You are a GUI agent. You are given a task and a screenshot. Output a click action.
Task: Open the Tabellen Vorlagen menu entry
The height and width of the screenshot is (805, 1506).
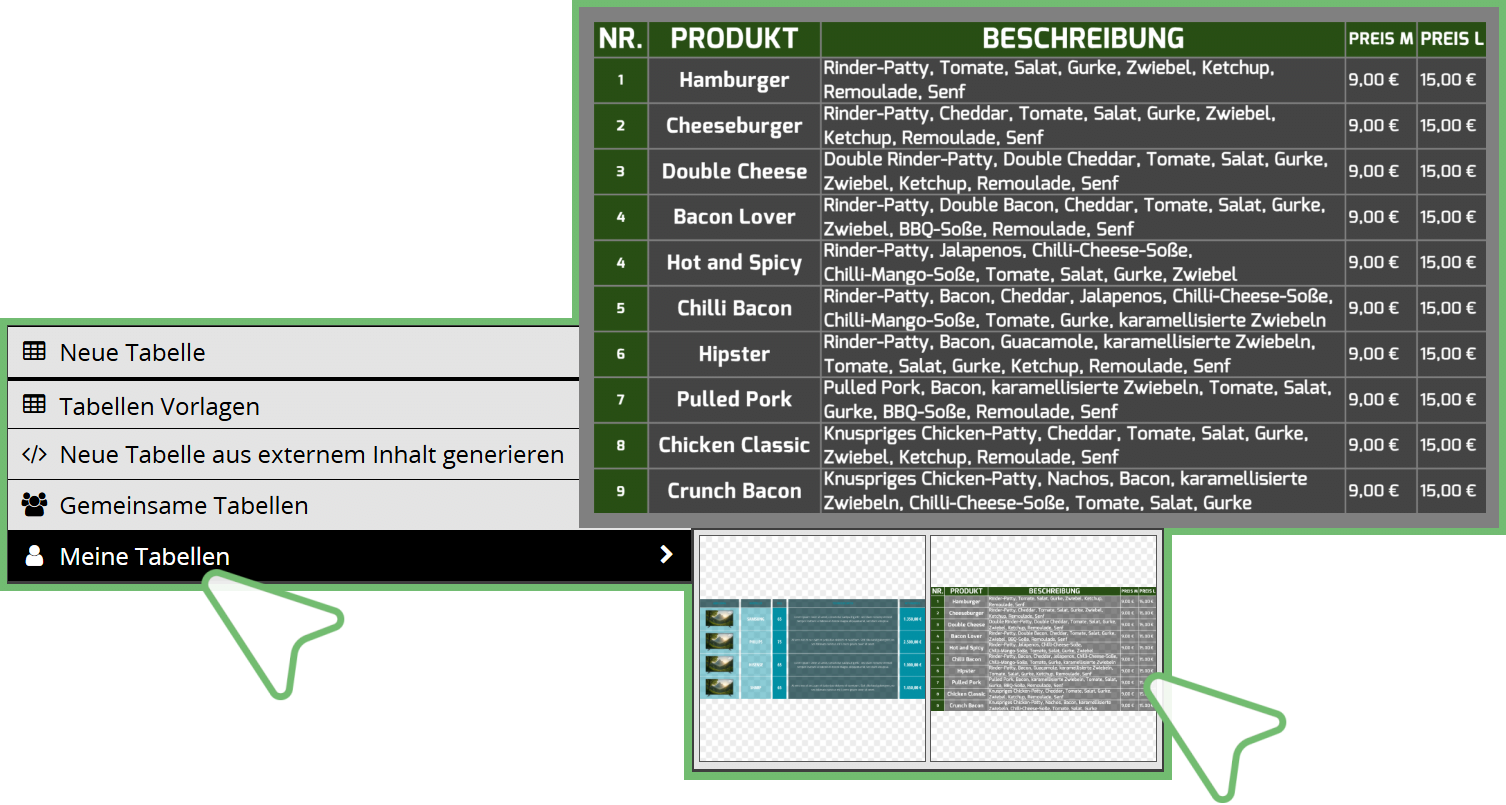pos(294,406)
